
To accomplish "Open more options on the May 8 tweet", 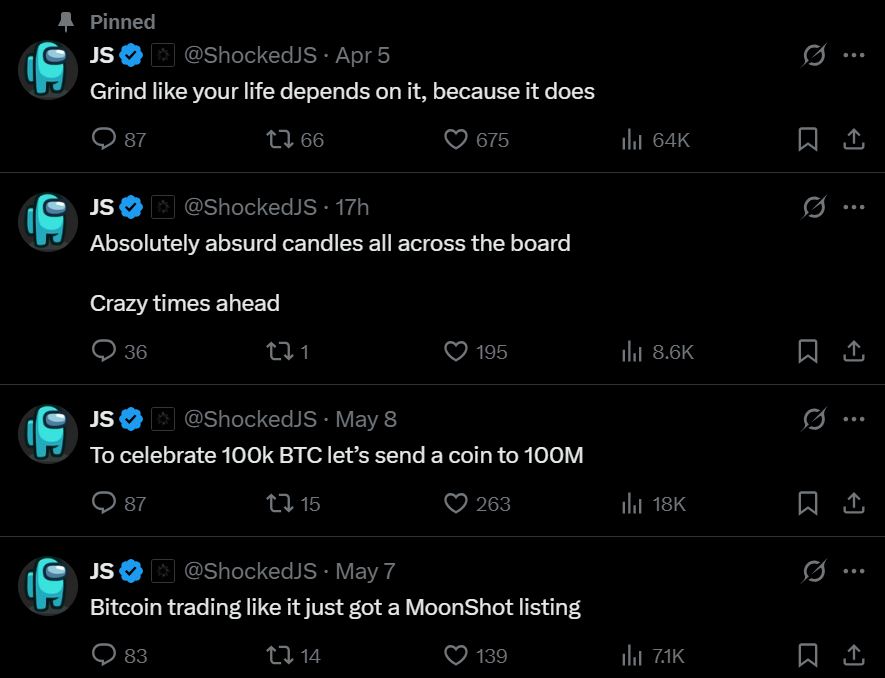I will click(x=854, y=419).
